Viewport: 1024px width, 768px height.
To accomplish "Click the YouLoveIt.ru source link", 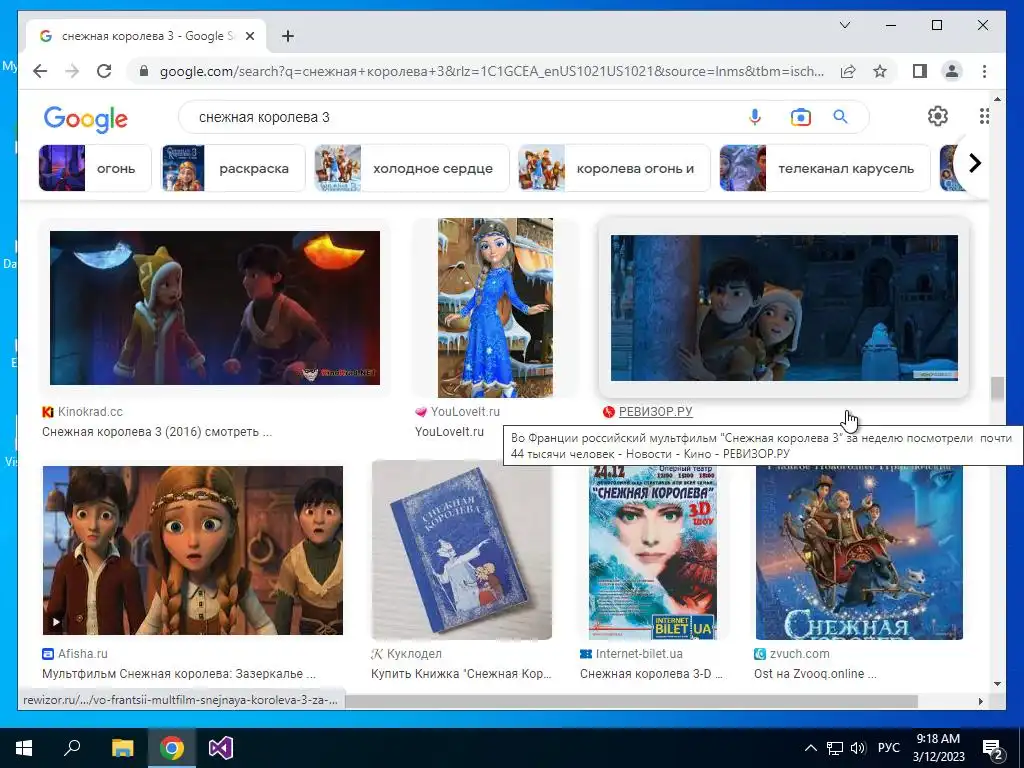I will (465, 411).
